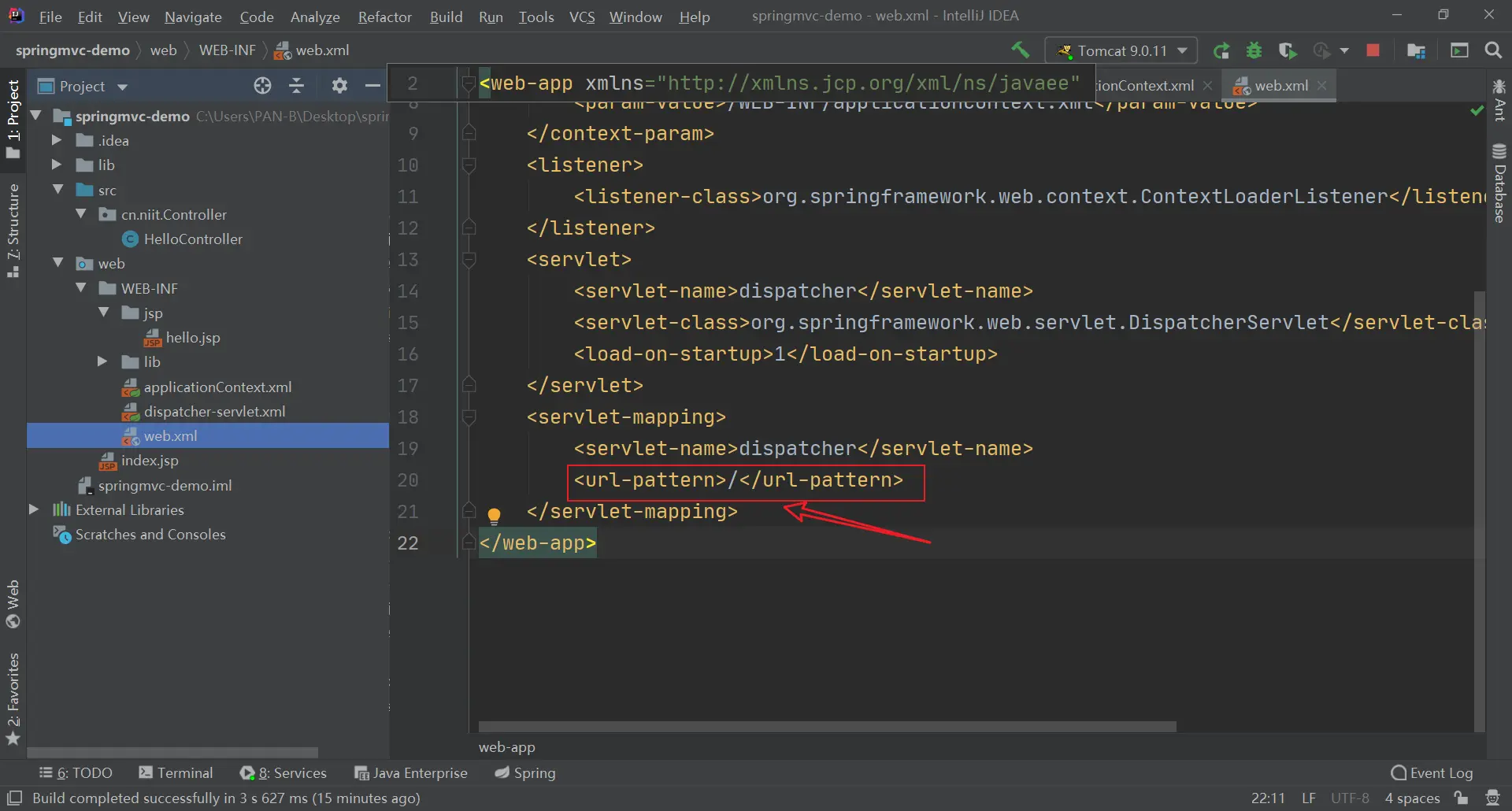Click locate-in-tree crosshair icon in Project panel

pos(262,85)
